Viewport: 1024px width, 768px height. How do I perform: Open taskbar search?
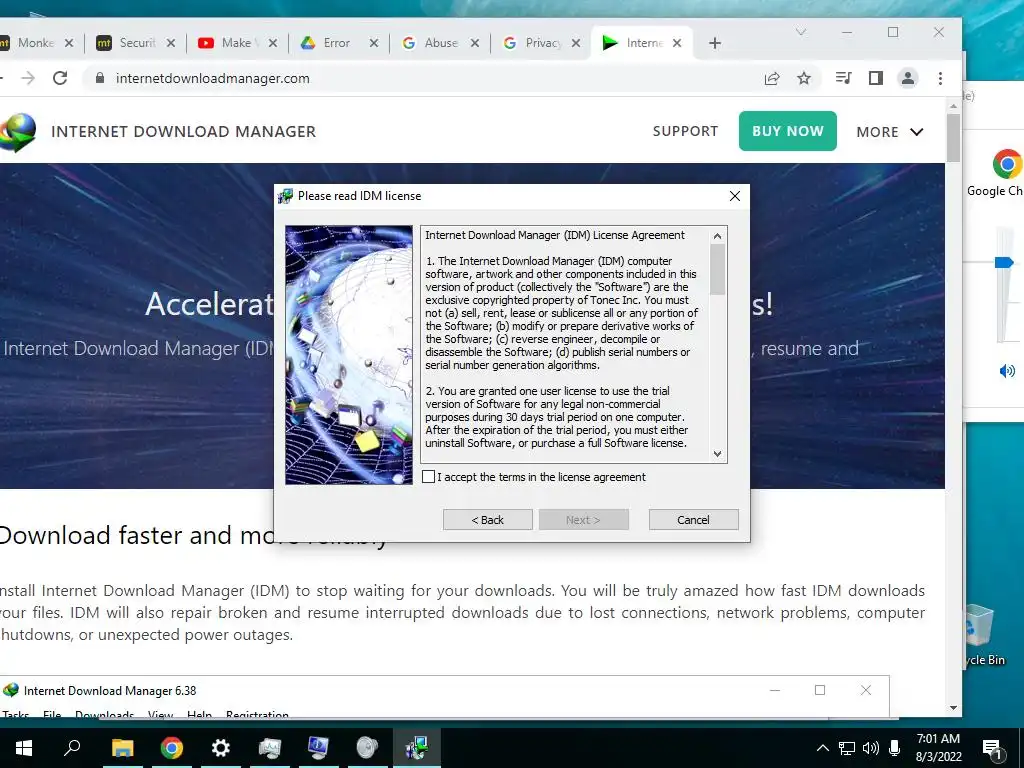pyautogui.click(x=72, y=748)
